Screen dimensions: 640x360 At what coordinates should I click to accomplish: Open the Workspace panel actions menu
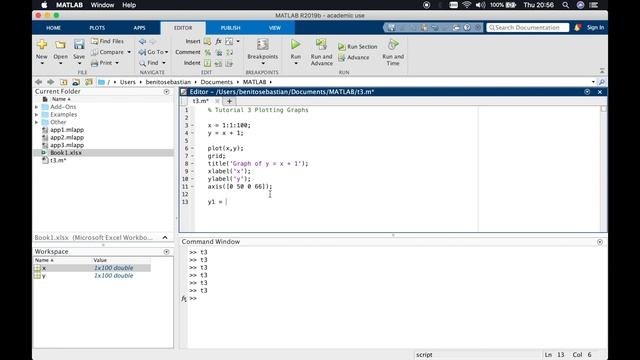point(167,252)
